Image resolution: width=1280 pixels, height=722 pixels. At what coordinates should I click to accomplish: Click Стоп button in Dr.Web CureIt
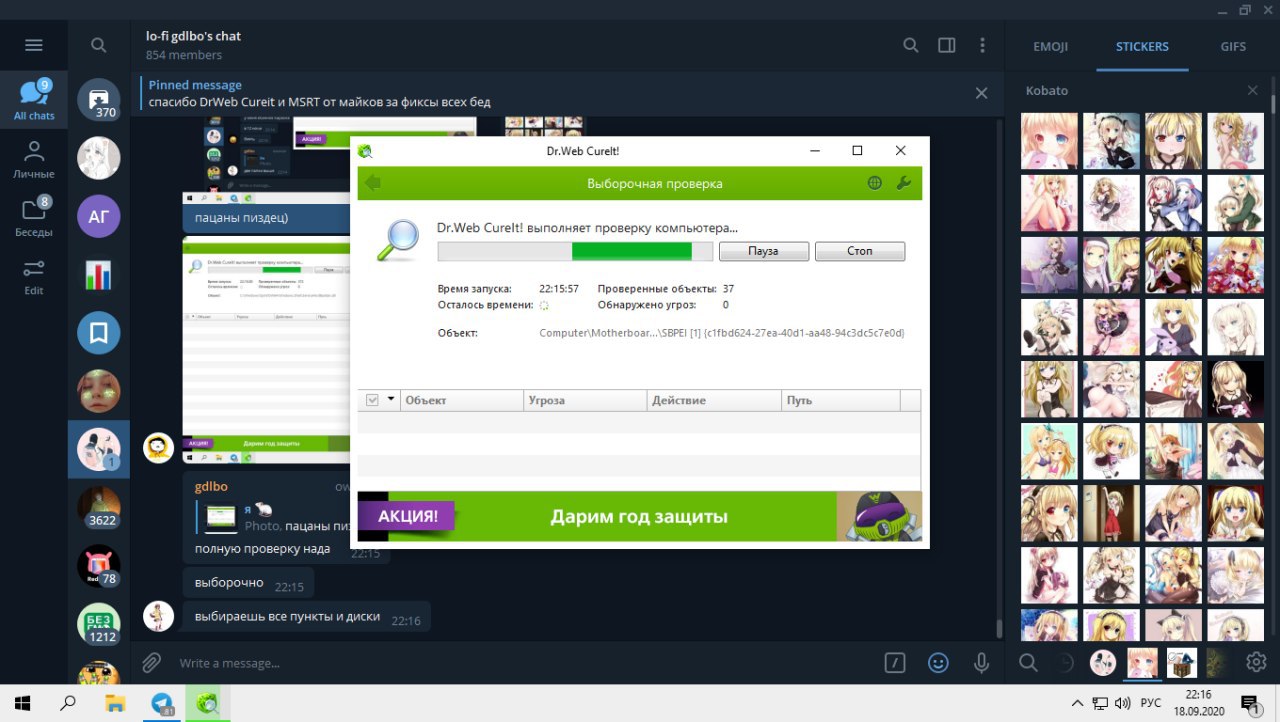coord(860,251)
